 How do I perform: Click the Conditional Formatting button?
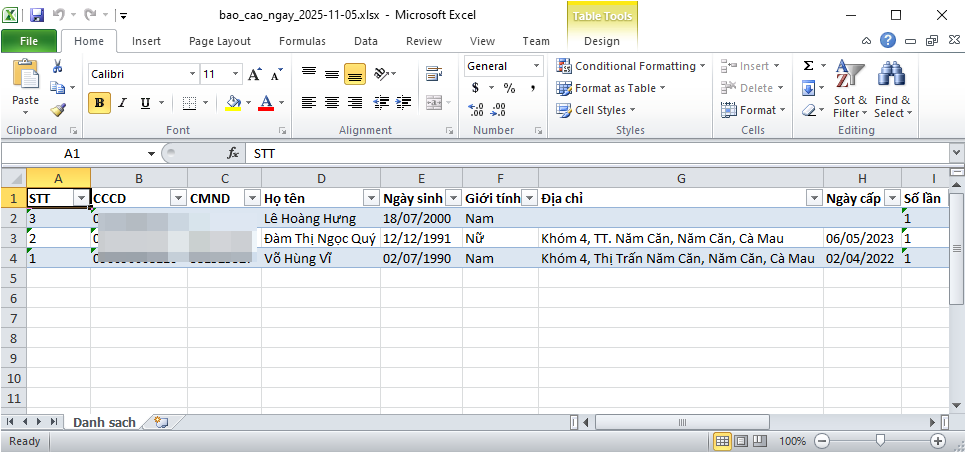(x=630, y=66)
